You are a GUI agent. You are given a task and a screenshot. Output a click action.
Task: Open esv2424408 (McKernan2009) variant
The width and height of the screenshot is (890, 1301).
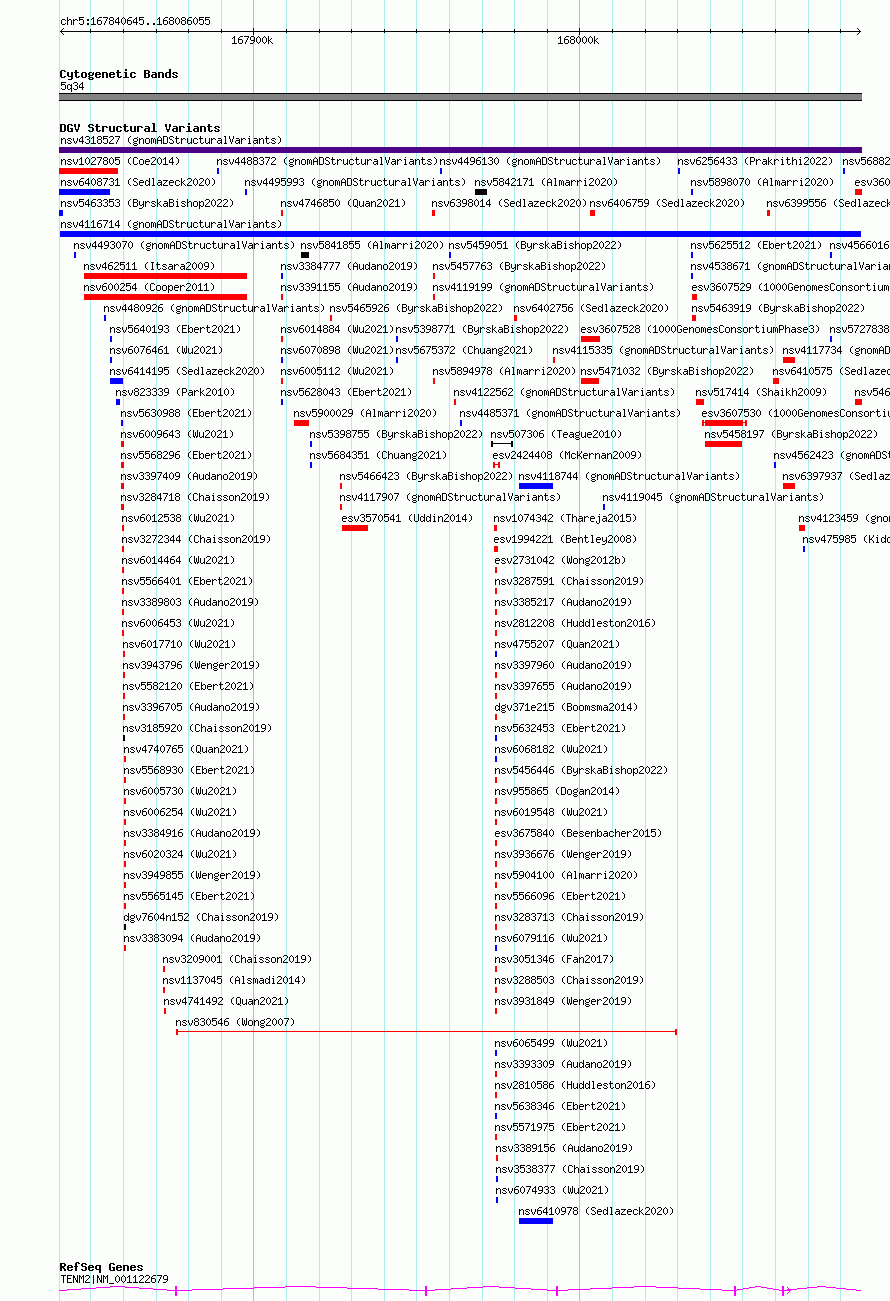568,455
